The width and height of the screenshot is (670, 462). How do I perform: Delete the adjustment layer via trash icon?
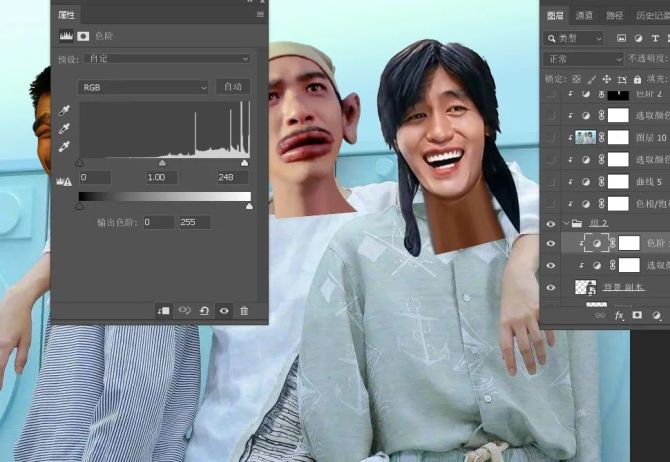[244, 310]
